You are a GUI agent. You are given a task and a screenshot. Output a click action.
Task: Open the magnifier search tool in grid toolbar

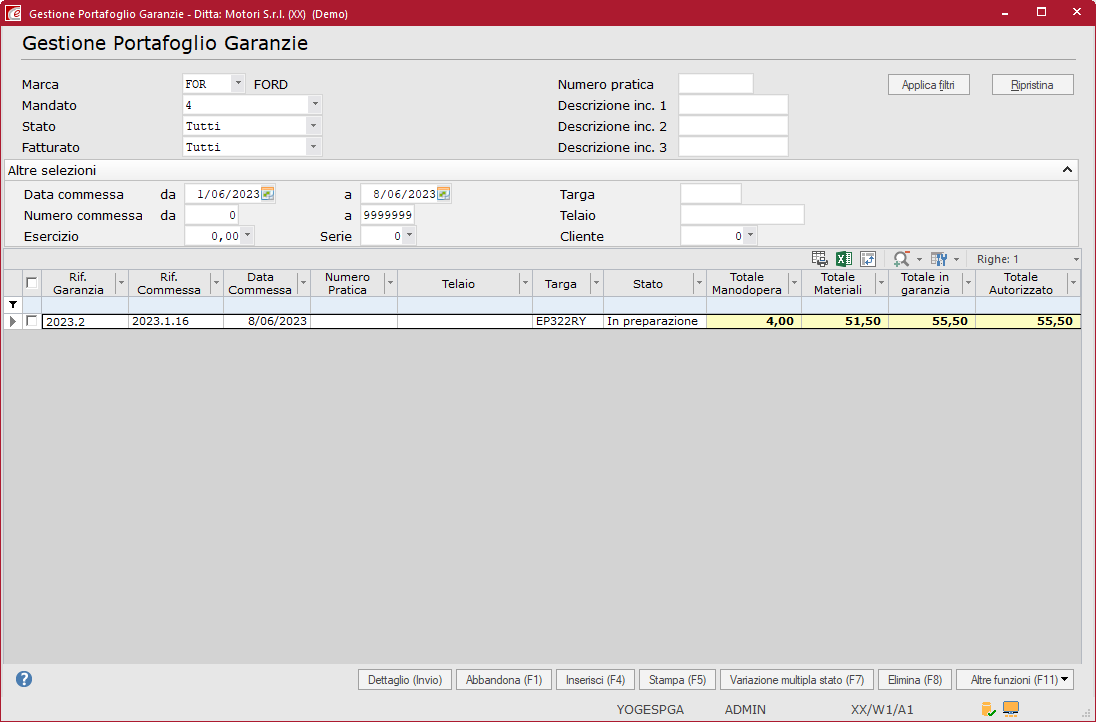901,258
